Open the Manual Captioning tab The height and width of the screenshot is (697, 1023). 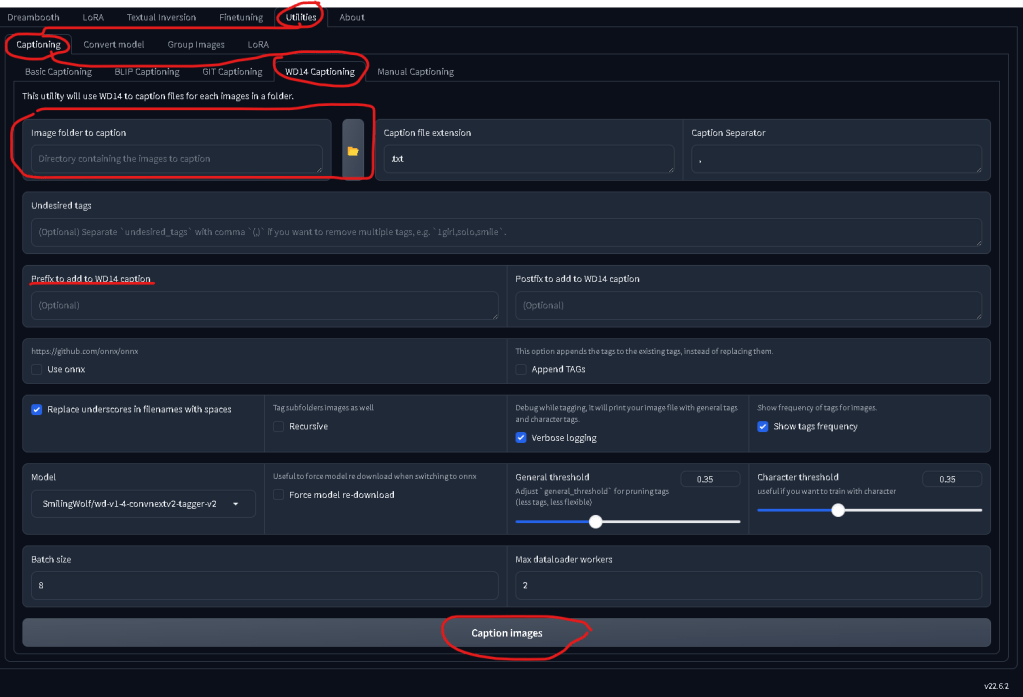point(415,72)
